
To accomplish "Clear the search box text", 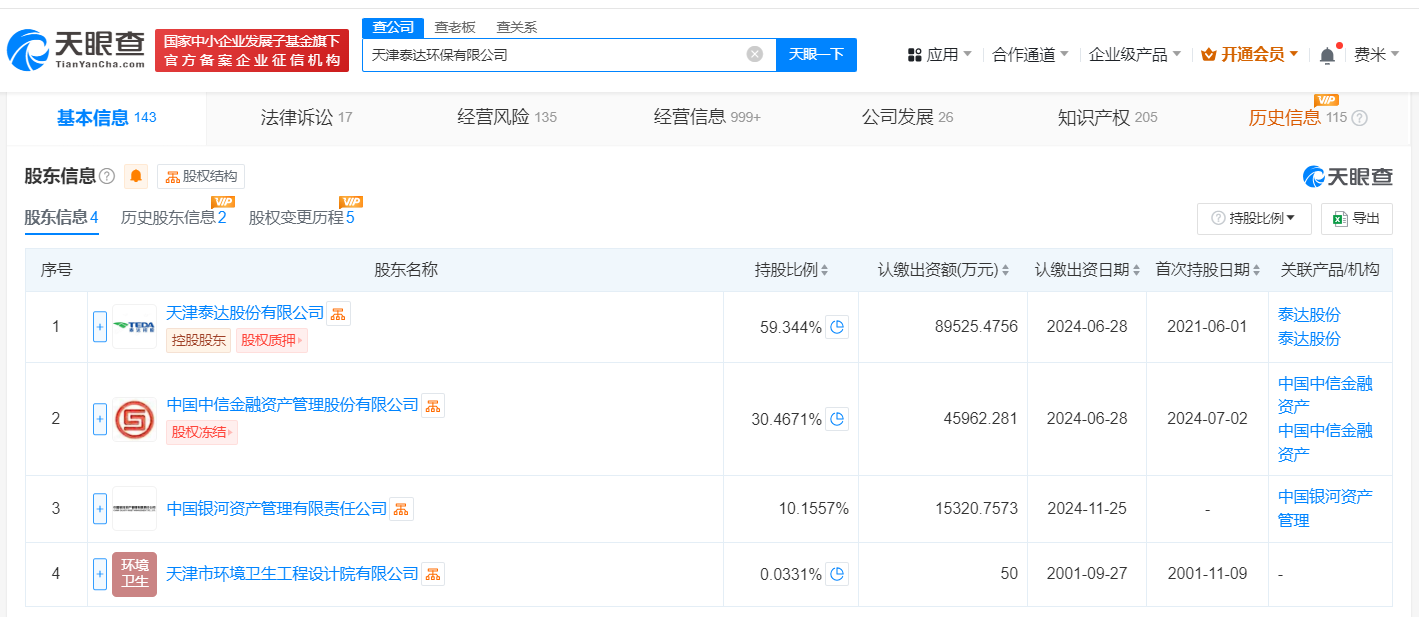I will click(x=755, y=54).
